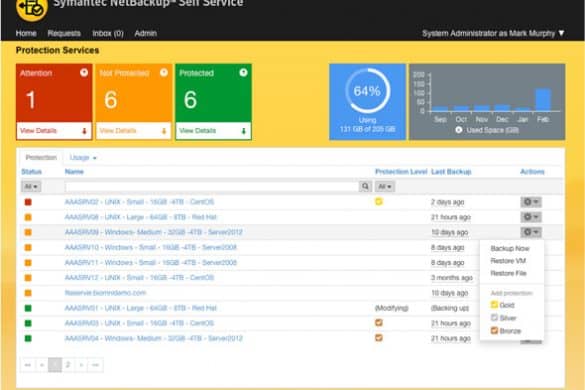This screenshot has height=390, width=585.
Task: Open the Requests menu
Action: click(64, 33)
